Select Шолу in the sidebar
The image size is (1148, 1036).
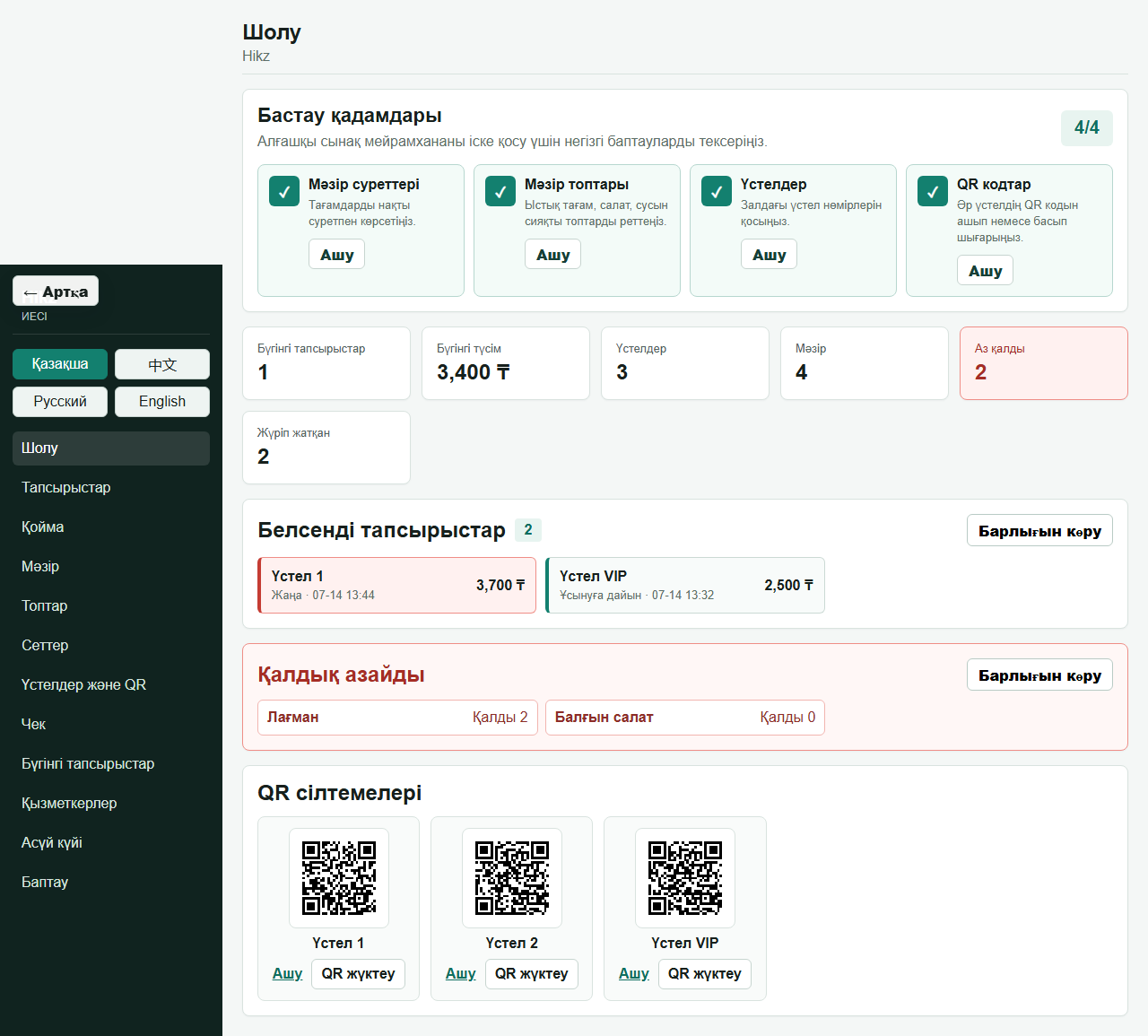[111, 448]
